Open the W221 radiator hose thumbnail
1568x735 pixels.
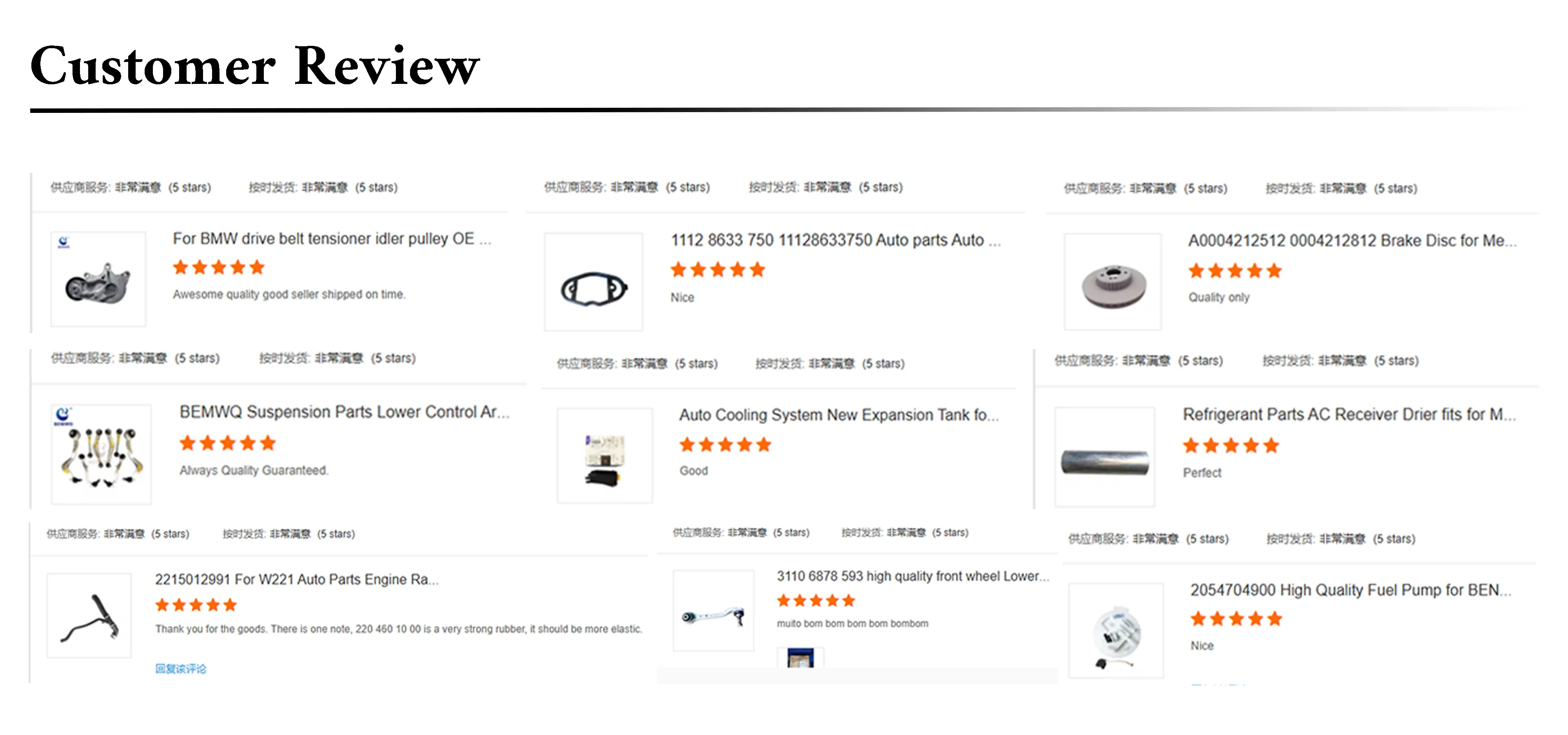(x=89, y=615)
